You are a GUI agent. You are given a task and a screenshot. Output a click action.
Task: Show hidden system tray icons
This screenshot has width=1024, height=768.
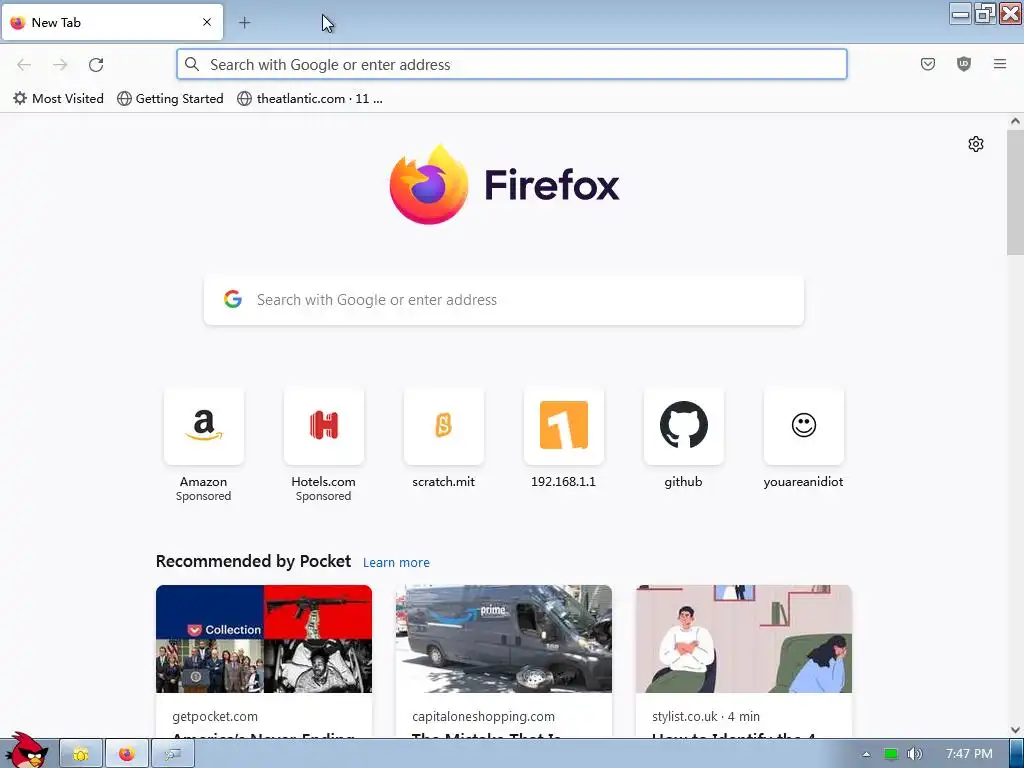point(867,754)
